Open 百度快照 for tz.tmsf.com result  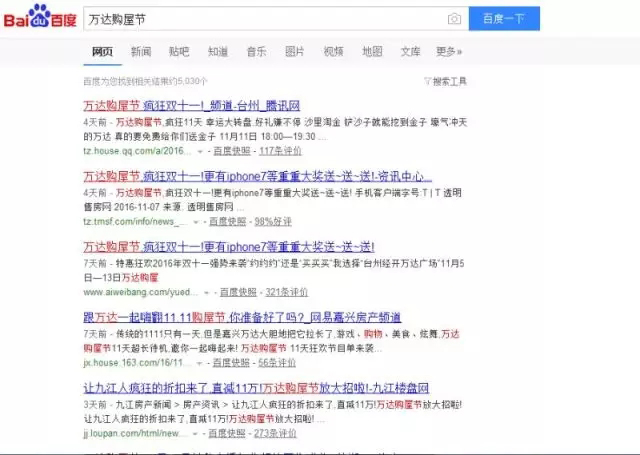(228, 222)
